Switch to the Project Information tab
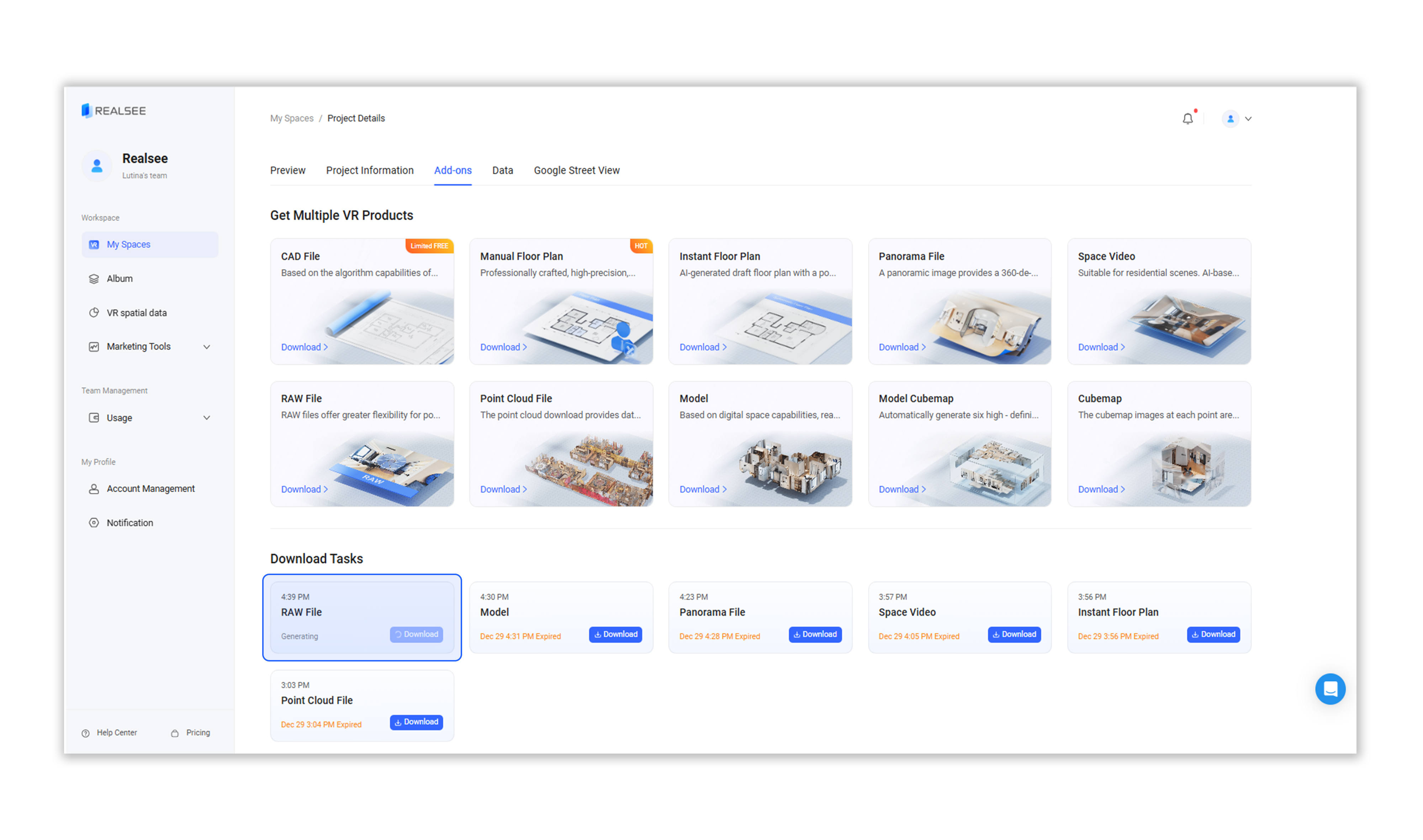This screenshot has height=840, width=1423. [x=370, y=170]
